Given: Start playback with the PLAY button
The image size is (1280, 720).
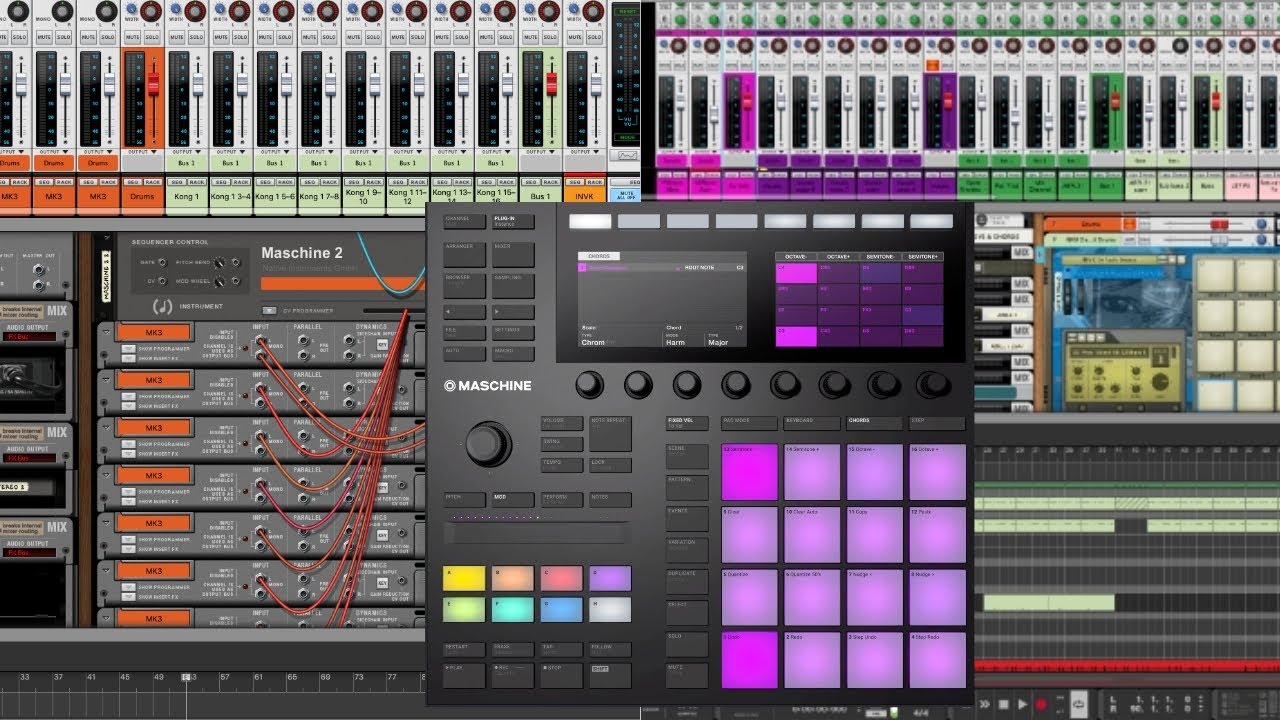Looking at the screenshot, I should 464,675.
